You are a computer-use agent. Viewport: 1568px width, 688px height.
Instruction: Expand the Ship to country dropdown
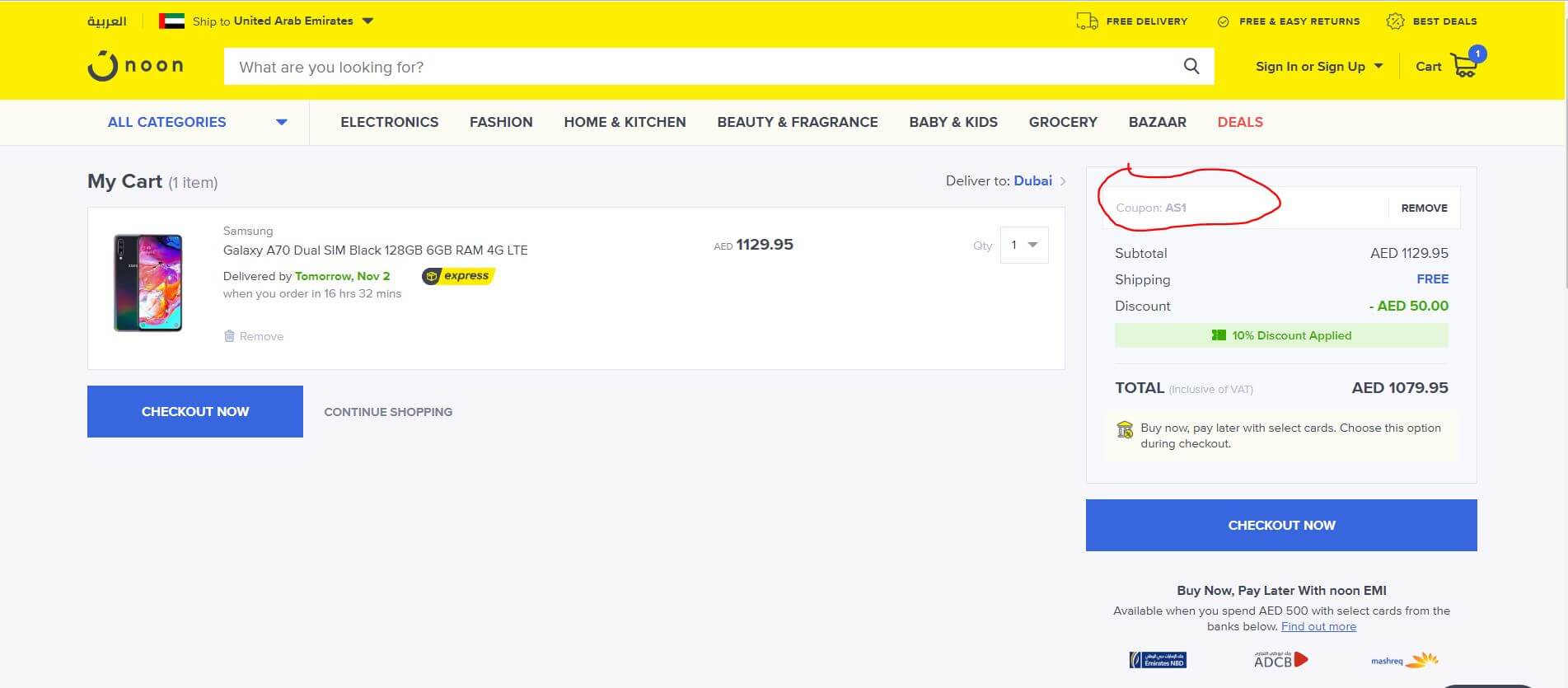(367, 21)
